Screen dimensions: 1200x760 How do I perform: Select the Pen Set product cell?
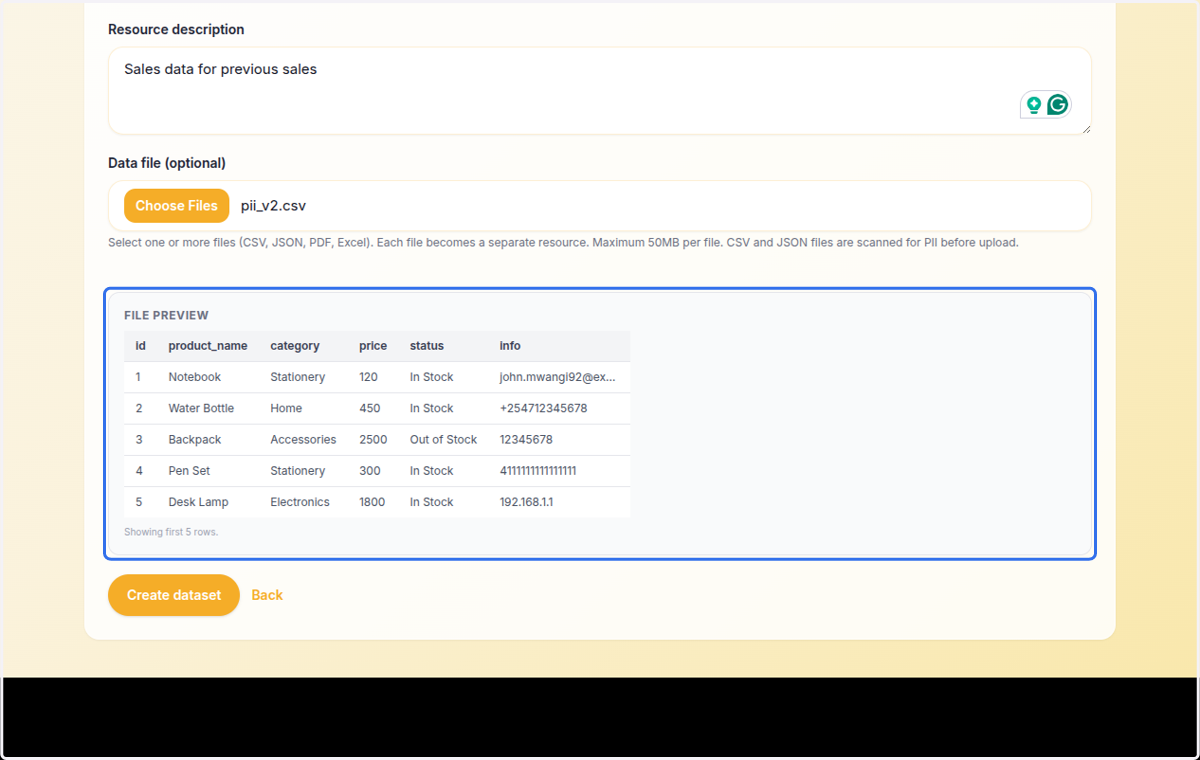[x=189, y=470]
